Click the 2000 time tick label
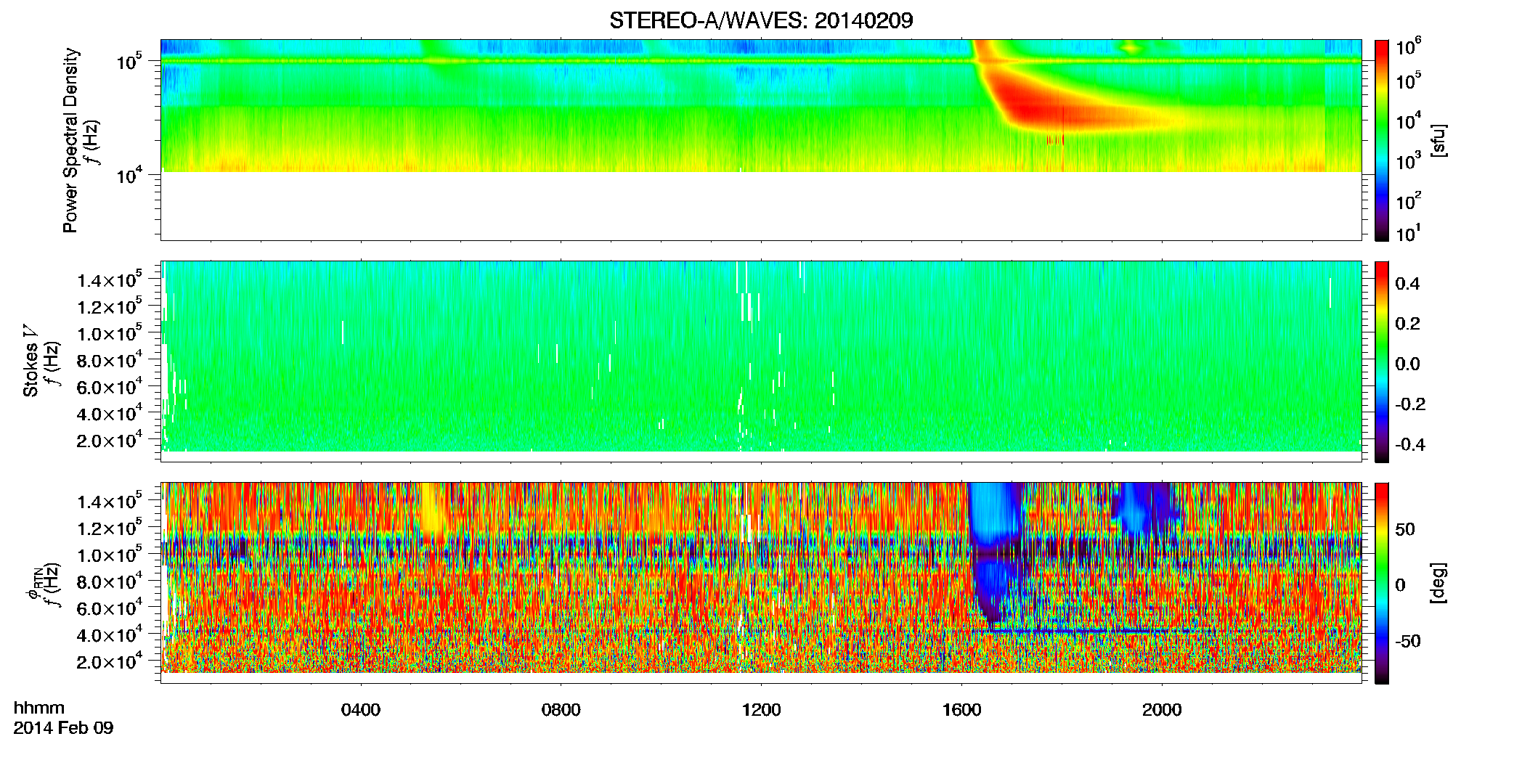The image size is (1522, 784). (x=1163, y=710)
